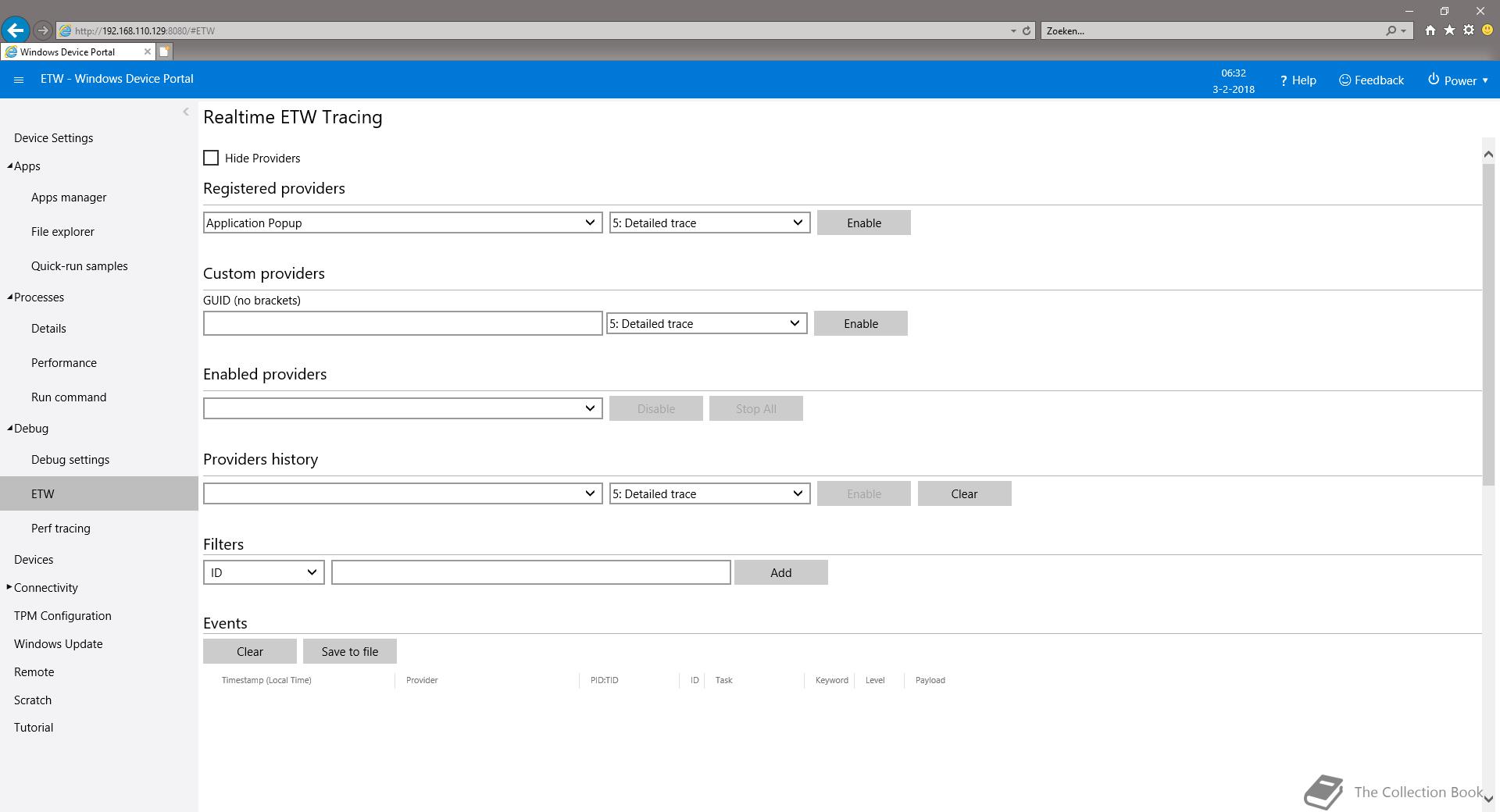The width and height of the screenshot is (1500, 812).
Task: Click the browser Back arrow button
Action: 15,30
